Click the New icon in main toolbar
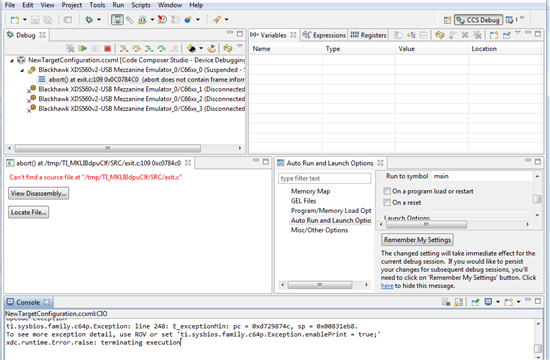 point(15,20)
